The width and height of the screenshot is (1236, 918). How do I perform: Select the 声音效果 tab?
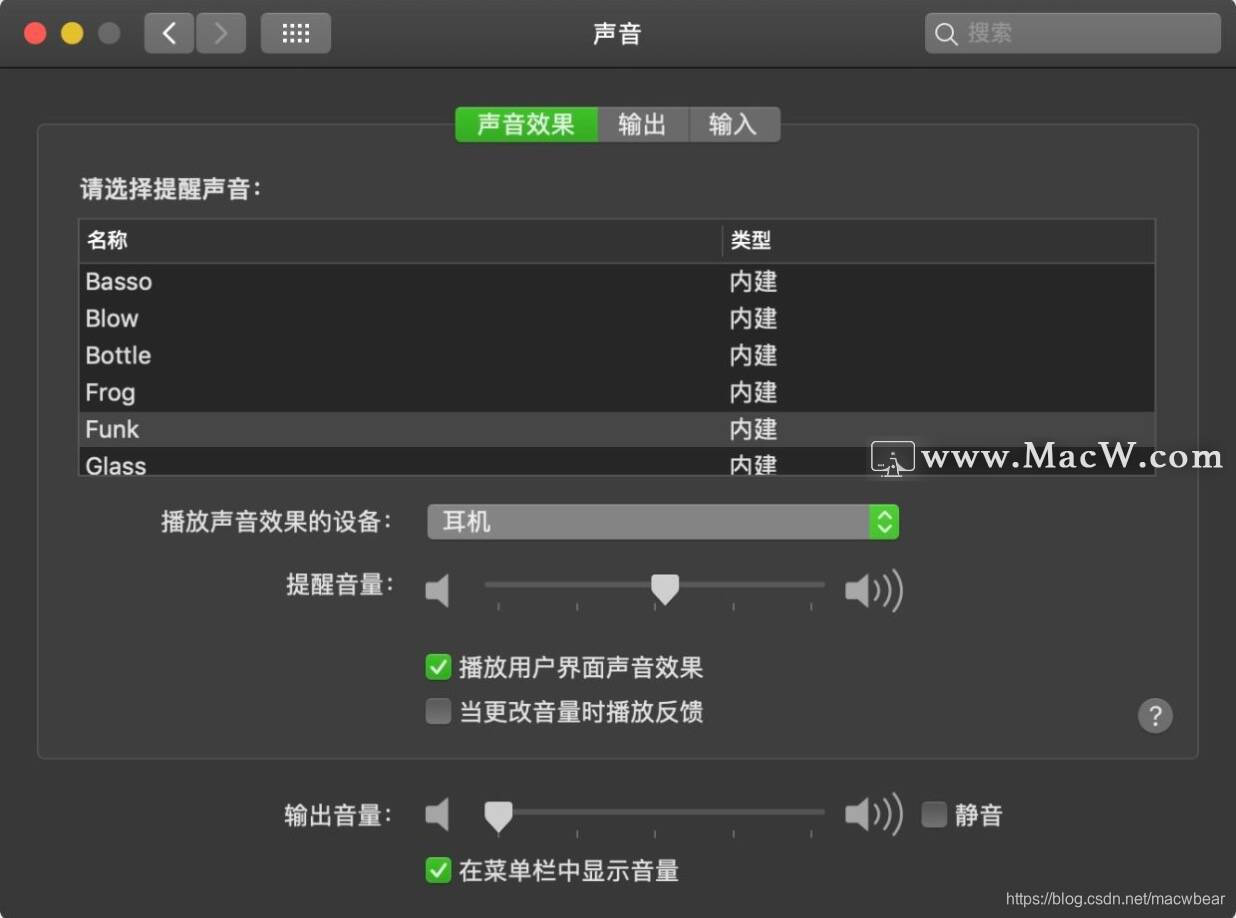[526, 124]
